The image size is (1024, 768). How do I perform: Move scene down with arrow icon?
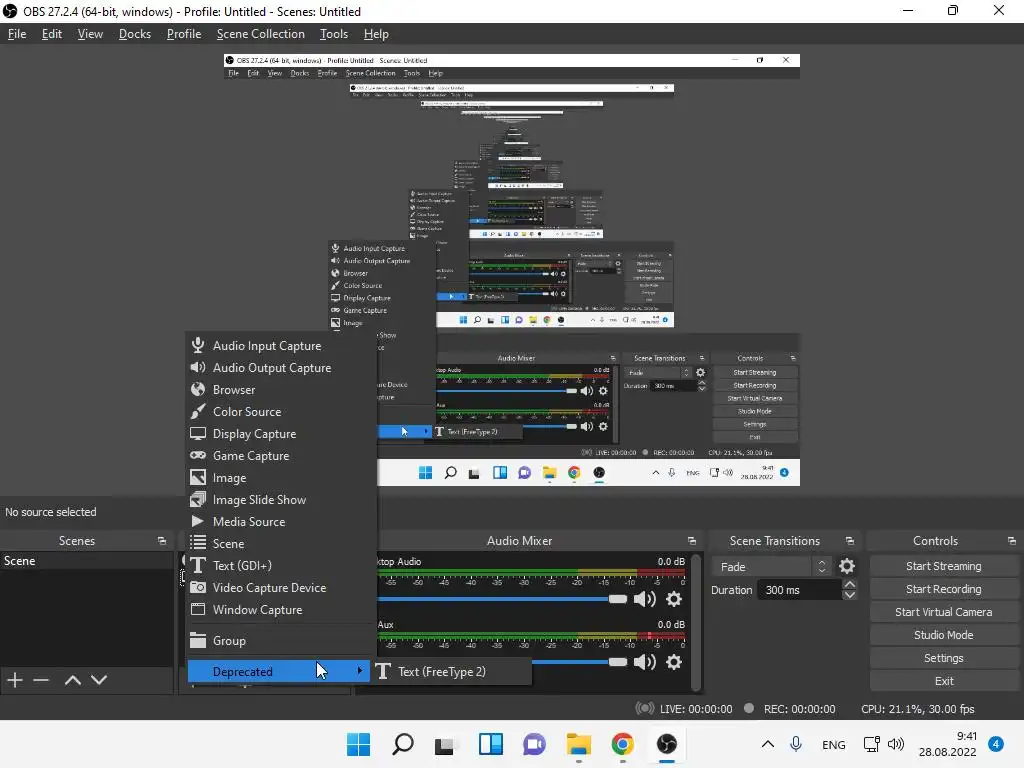[x=99, y=680]
